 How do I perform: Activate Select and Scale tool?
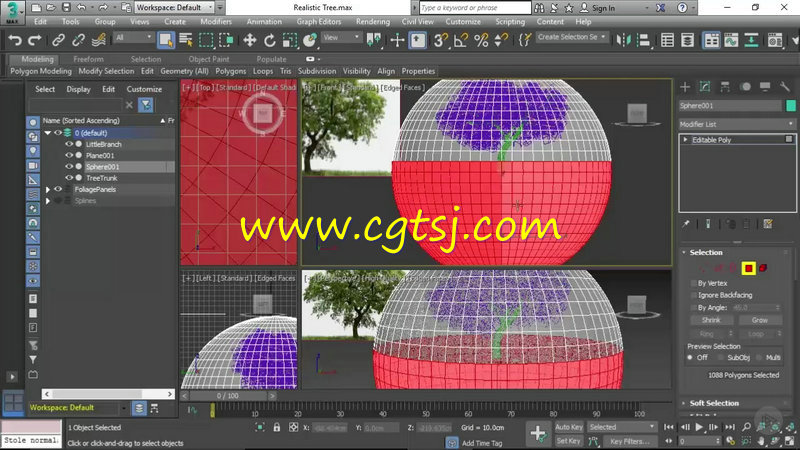tap(289, 40)
